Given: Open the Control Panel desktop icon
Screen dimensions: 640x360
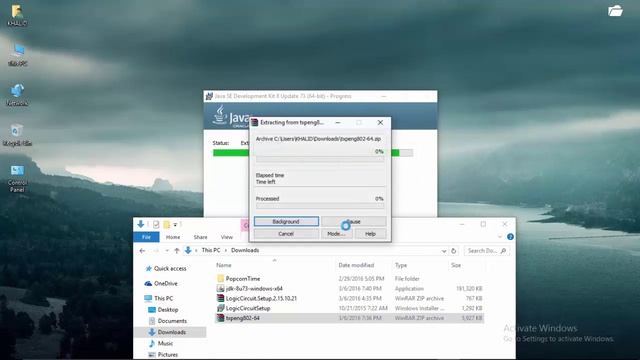Looking at the screenshot, I should click(x=17, y=178).
